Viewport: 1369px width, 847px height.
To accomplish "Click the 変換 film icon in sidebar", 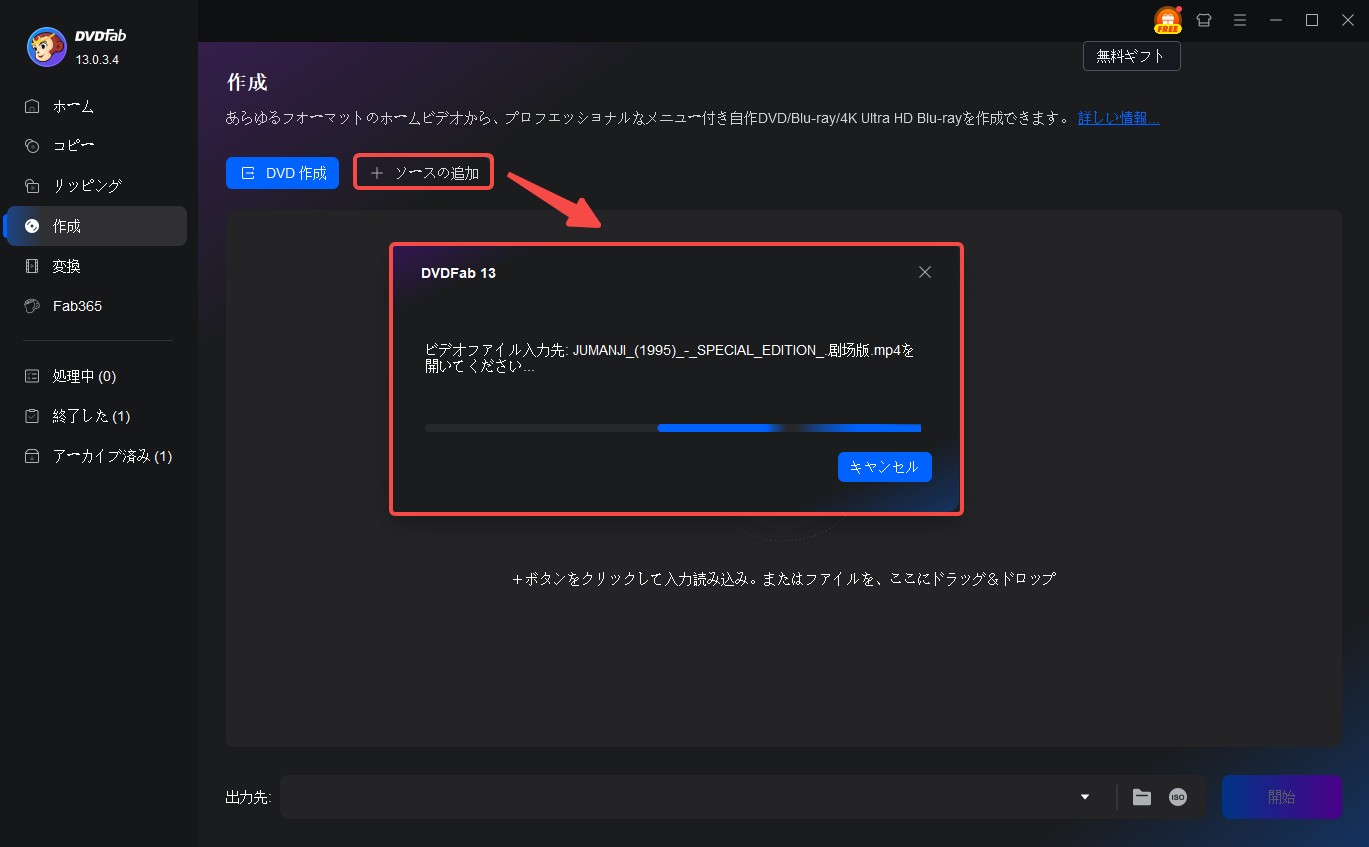I will pyautogui.click(x=33, y=266).
